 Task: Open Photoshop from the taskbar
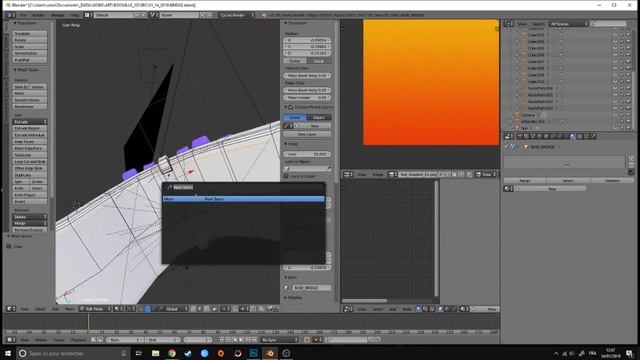coord(253,353)
